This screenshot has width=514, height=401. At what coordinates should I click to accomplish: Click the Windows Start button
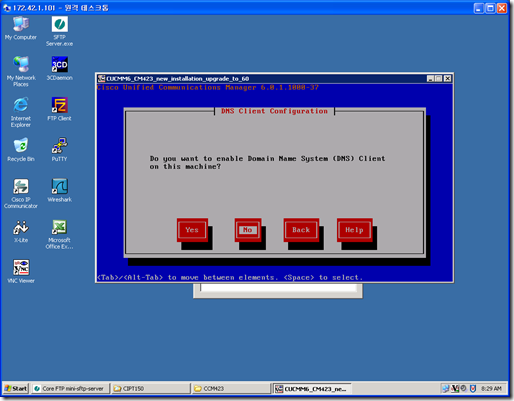coord(16,388)
